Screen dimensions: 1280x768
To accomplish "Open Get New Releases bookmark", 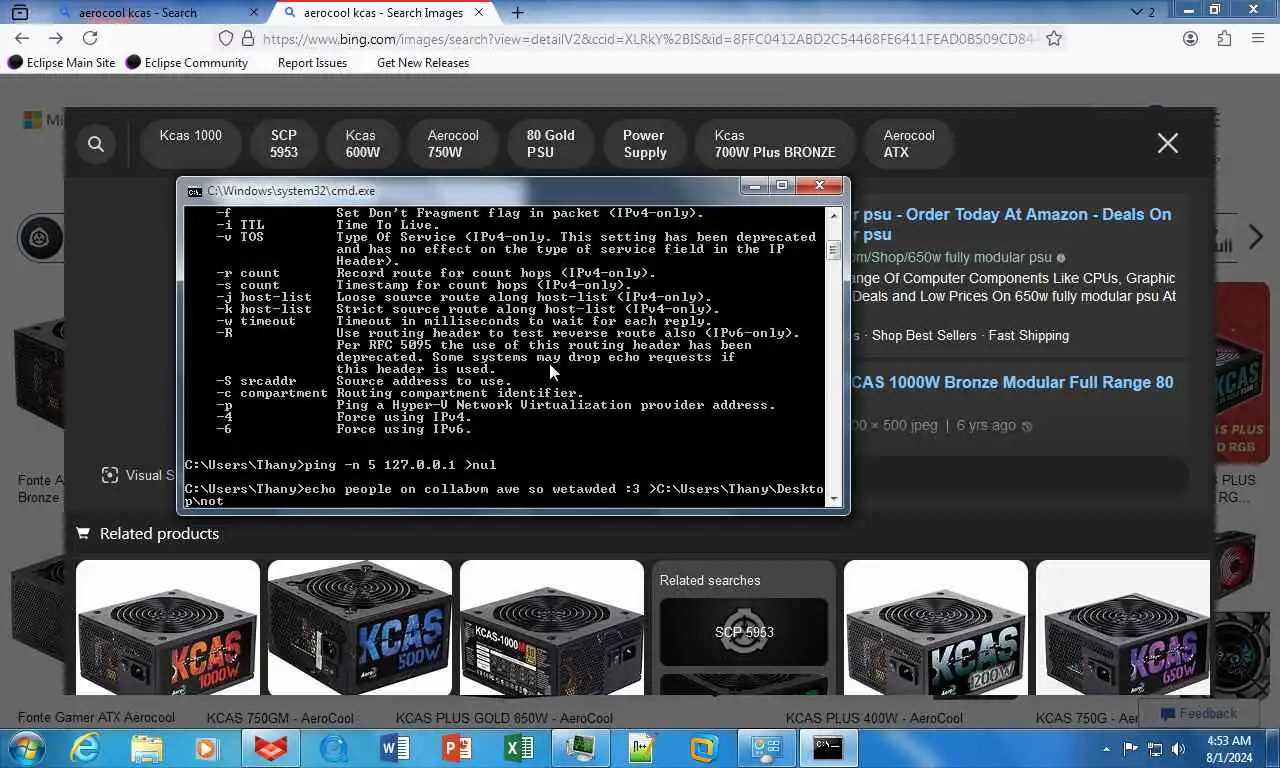I will [423, 62].
